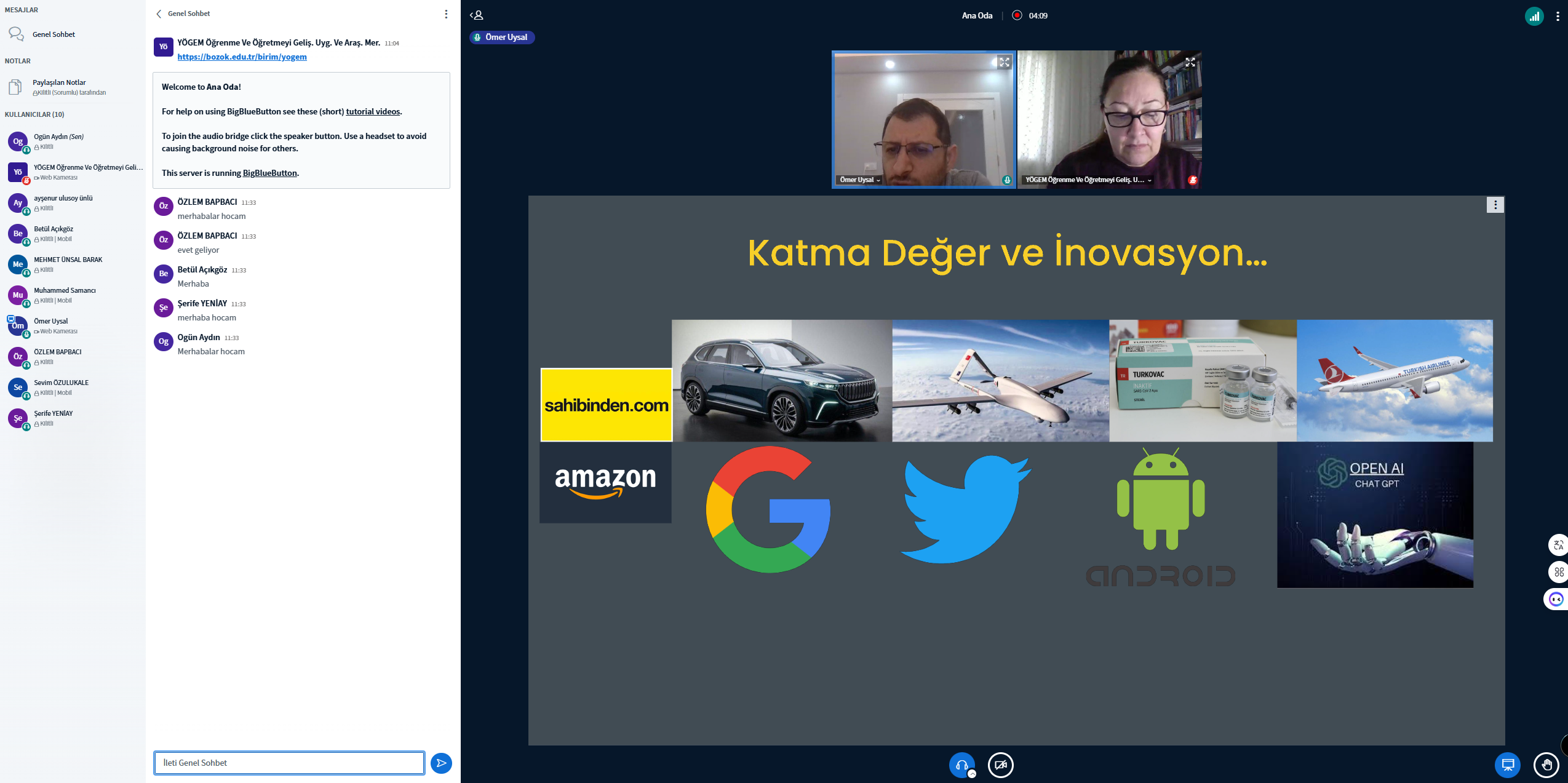Viewport: 1568px width, 783px height.
Task: Click chat message 'Merhabalar hocam' by Ogün Aydın
Action: (x=211, y=351)
